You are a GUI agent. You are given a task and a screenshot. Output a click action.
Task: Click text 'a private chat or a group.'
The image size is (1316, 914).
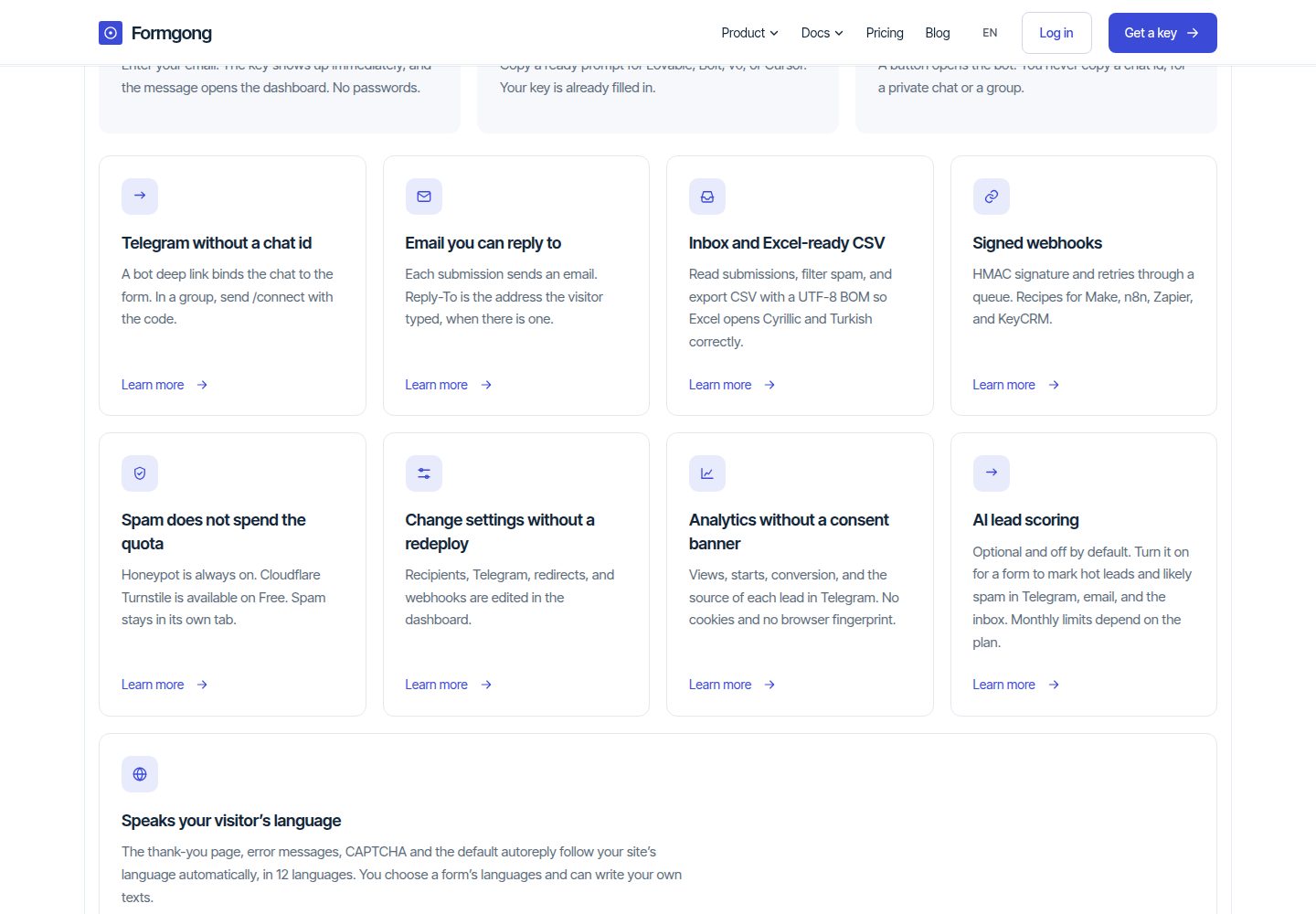(x=950, y=88)
